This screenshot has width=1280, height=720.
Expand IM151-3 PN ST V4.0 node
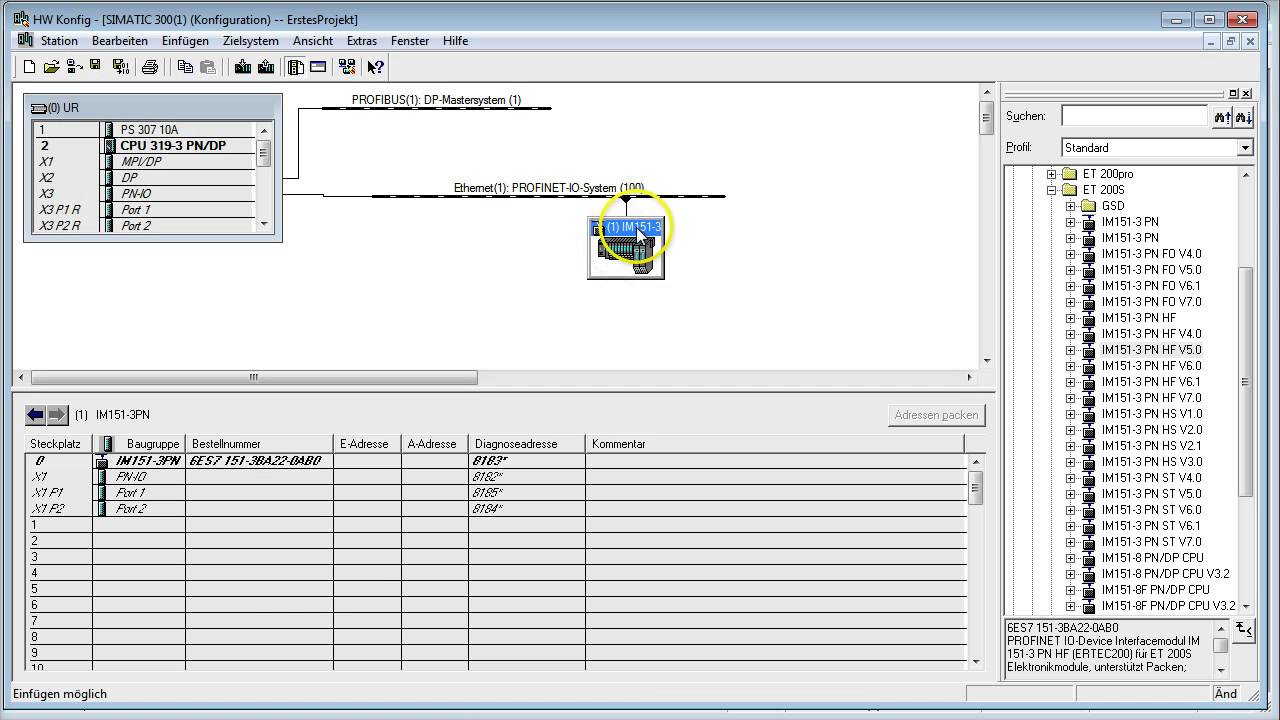(1070, 478)
